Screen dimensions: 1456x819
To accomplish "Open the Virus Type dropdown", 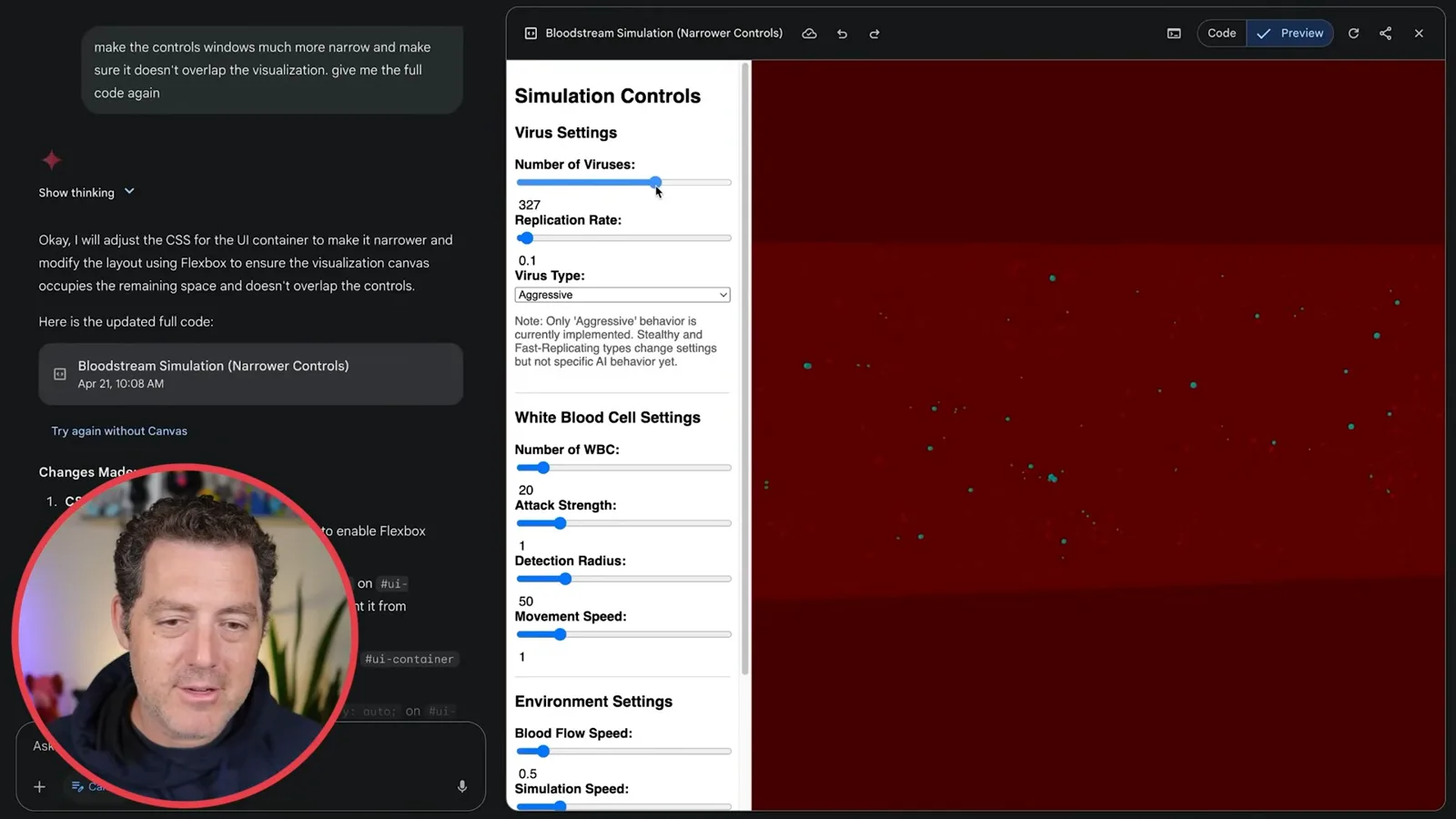I will click(x=622, y=295).
